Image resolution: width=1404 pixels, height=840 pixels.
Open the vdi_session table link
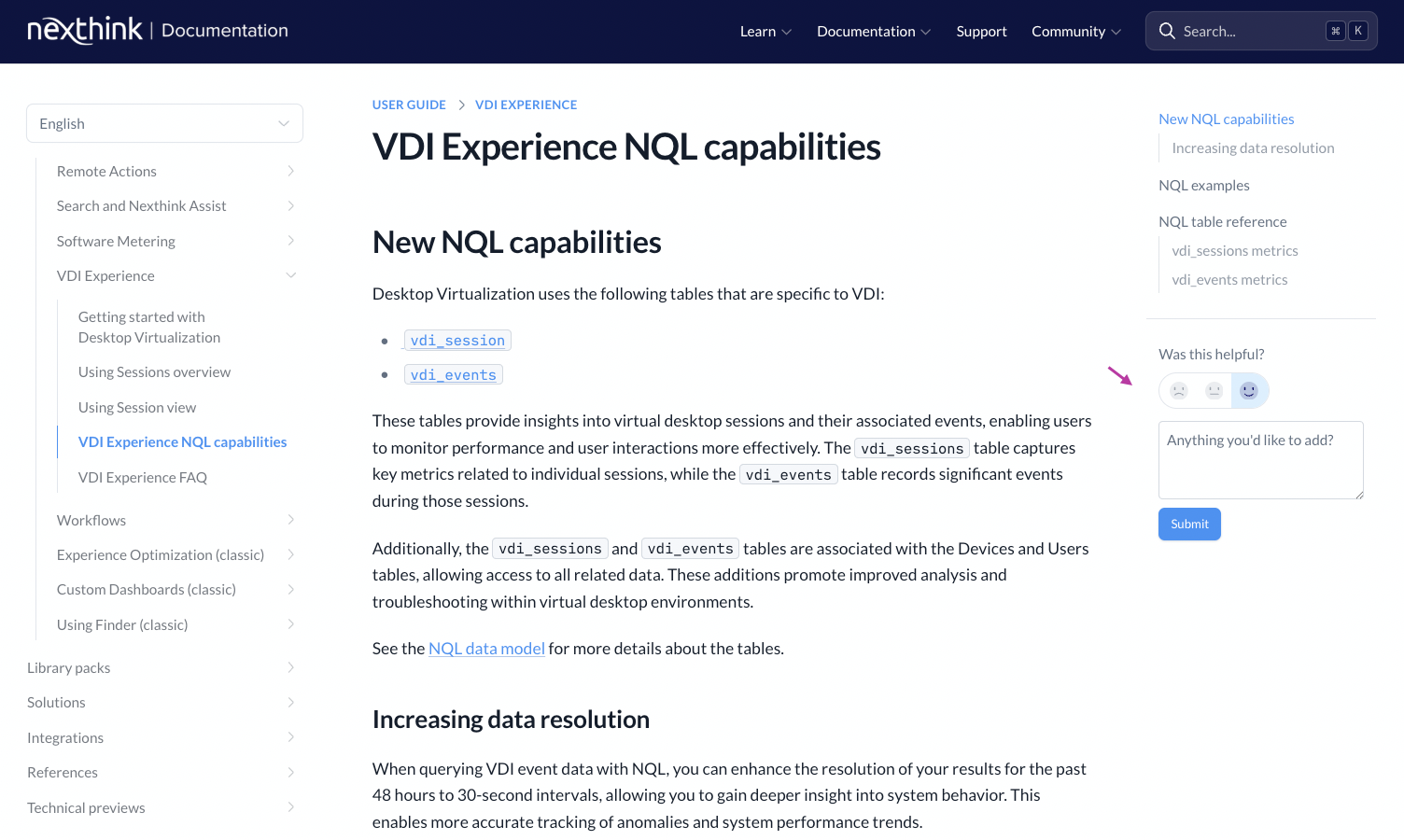(457, 341)
